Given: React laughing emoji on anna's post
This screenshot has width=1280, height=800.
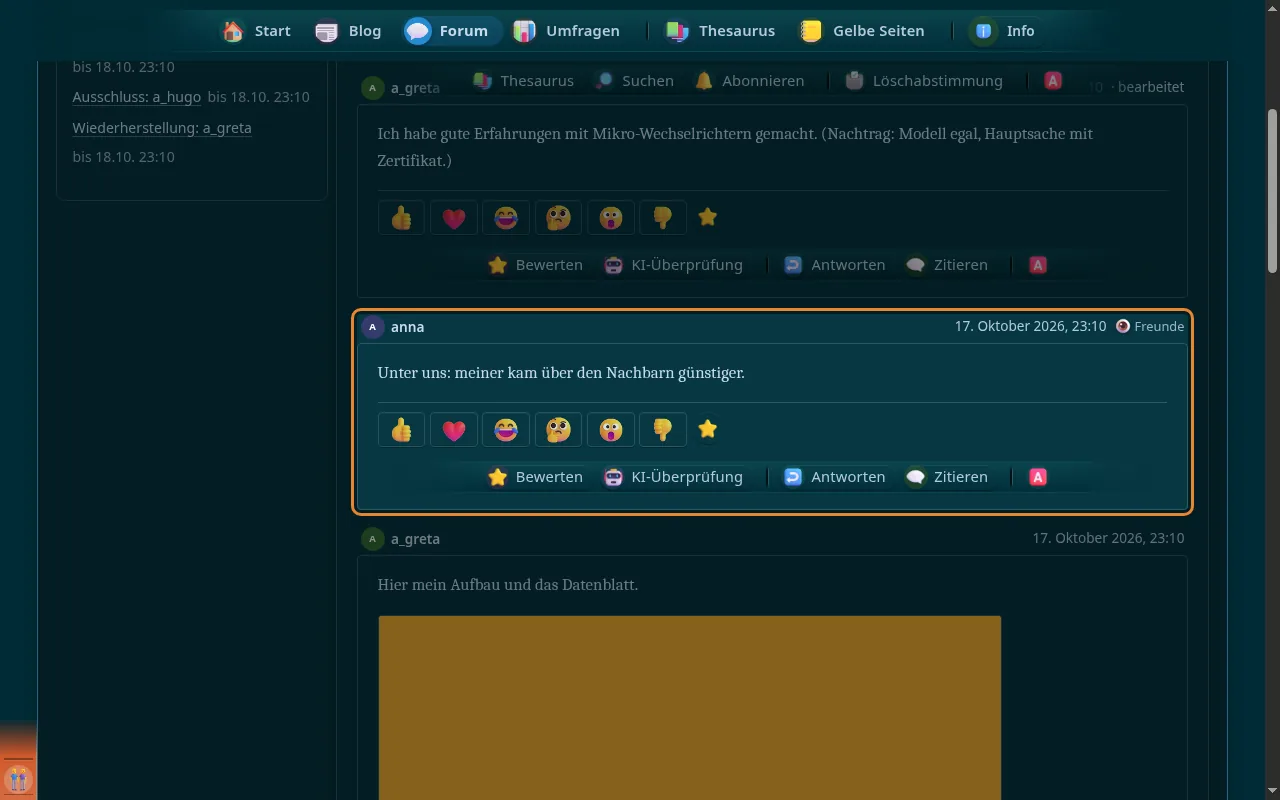Looking at the screenshot, I should pos(506,429).
